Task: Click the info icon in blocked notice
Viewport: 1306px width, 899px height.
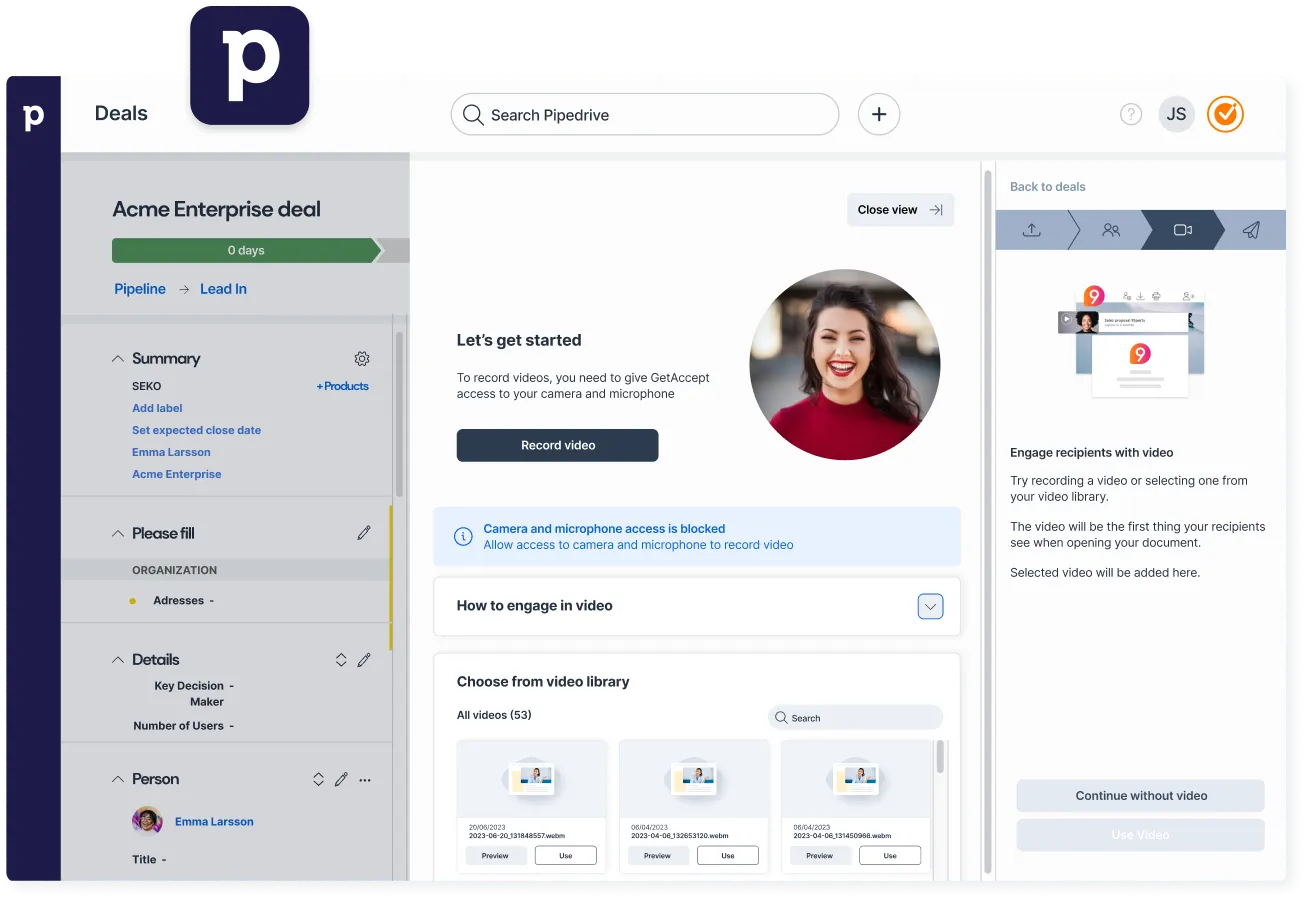Action: (463, 537)
